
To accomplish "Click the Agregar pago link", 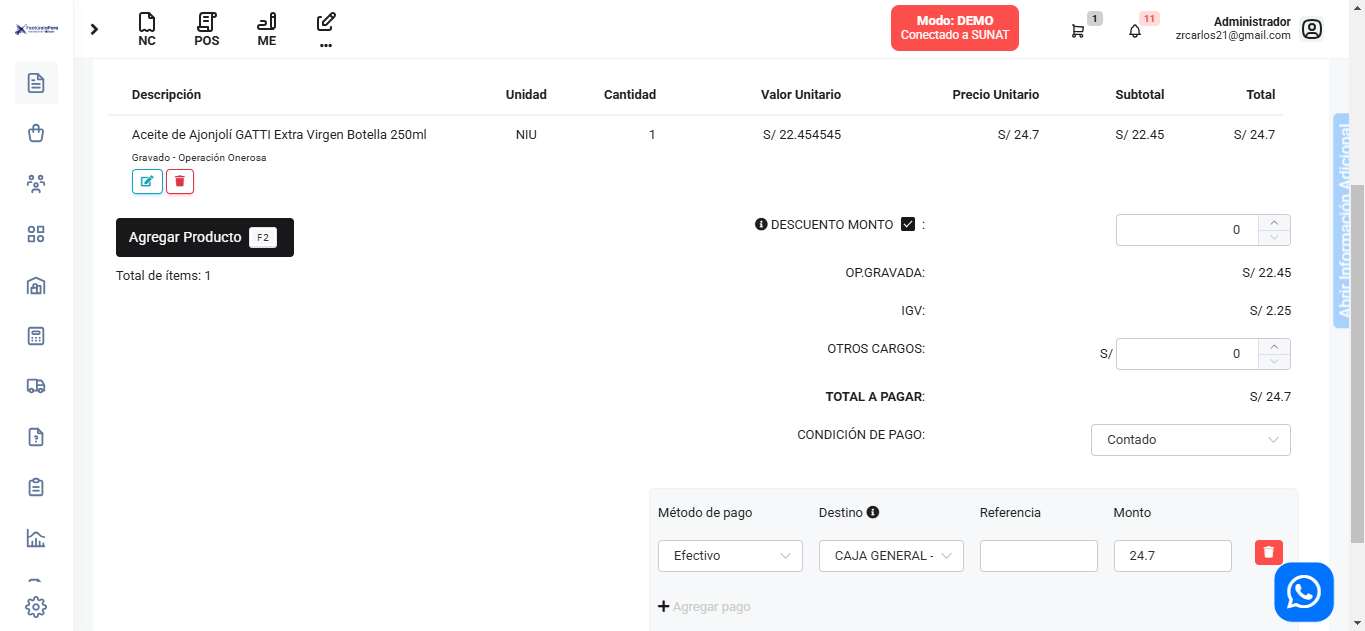I will coord(704,607).
